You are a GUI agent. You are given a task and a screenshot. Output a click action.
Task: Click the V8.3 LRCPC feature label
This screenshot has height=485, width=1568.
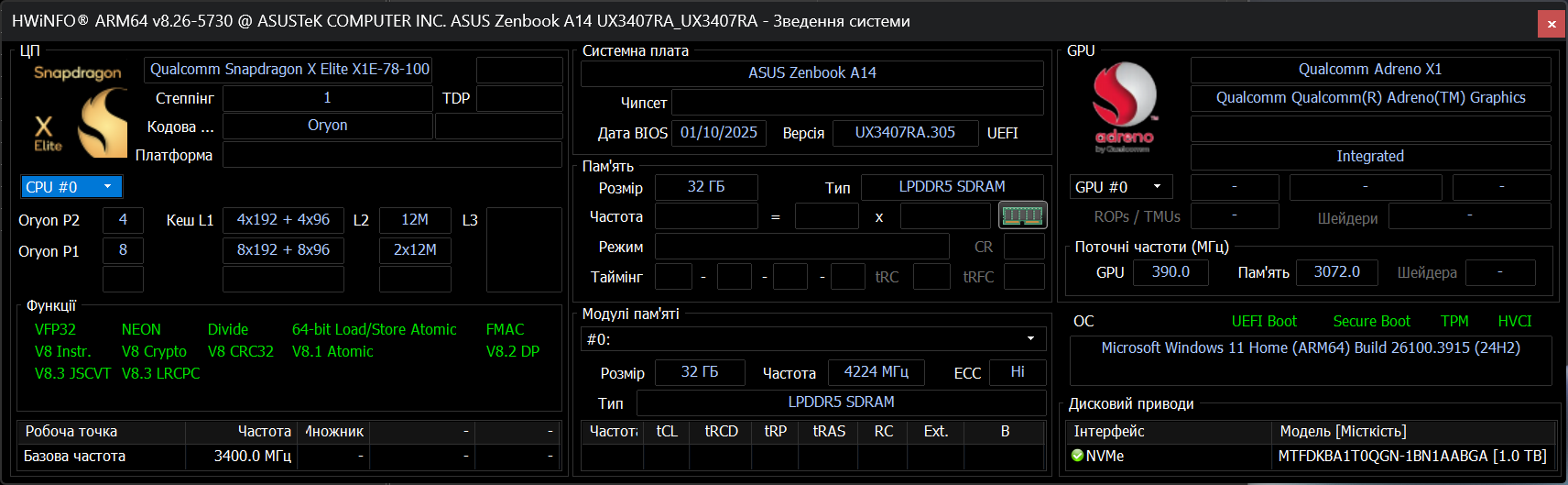click(x=160, y=374)
